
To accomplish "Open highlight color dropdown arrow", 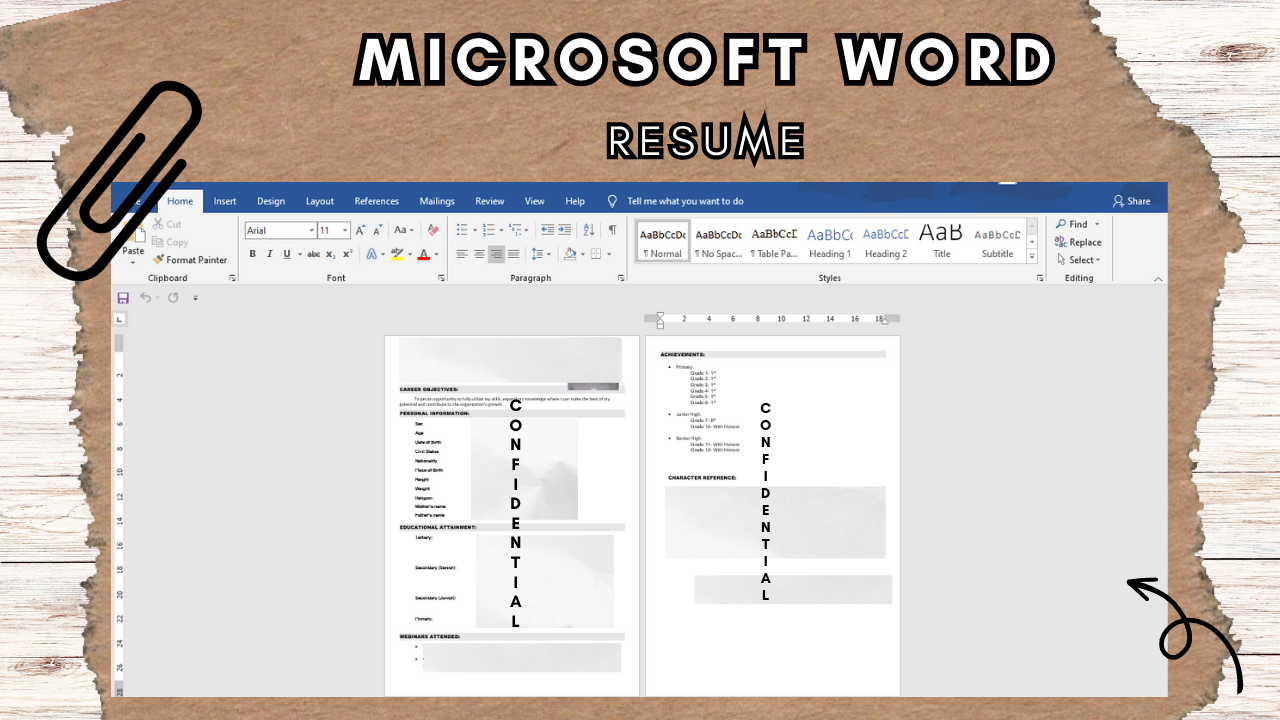I will 409,254.
